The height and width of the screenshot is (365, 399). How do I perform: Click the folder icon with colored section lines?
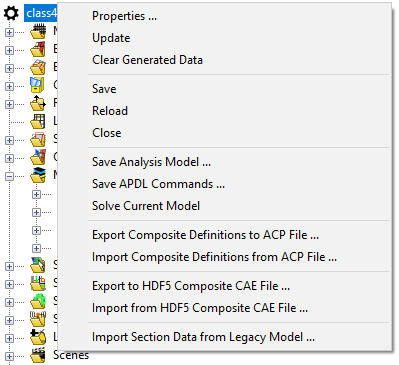tap(38, 284)
